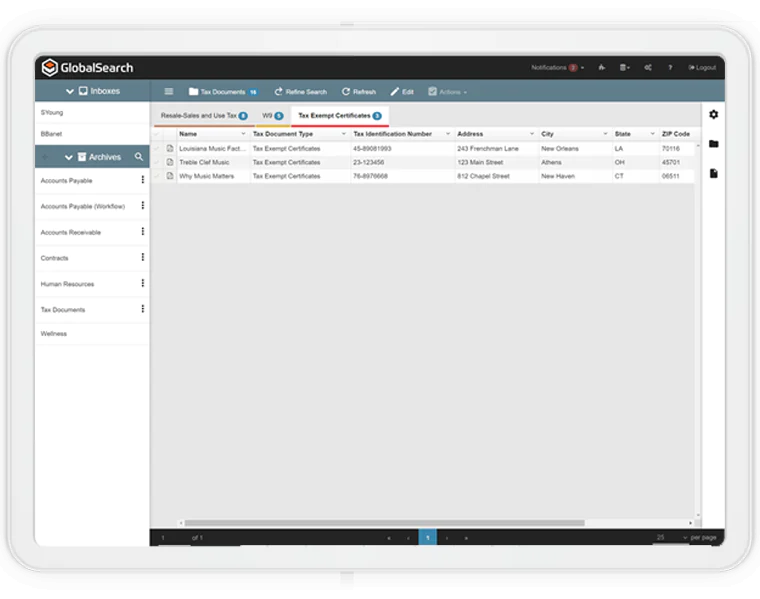
Task: Search archives using the magnifier icon
Action: coord(139,157)
